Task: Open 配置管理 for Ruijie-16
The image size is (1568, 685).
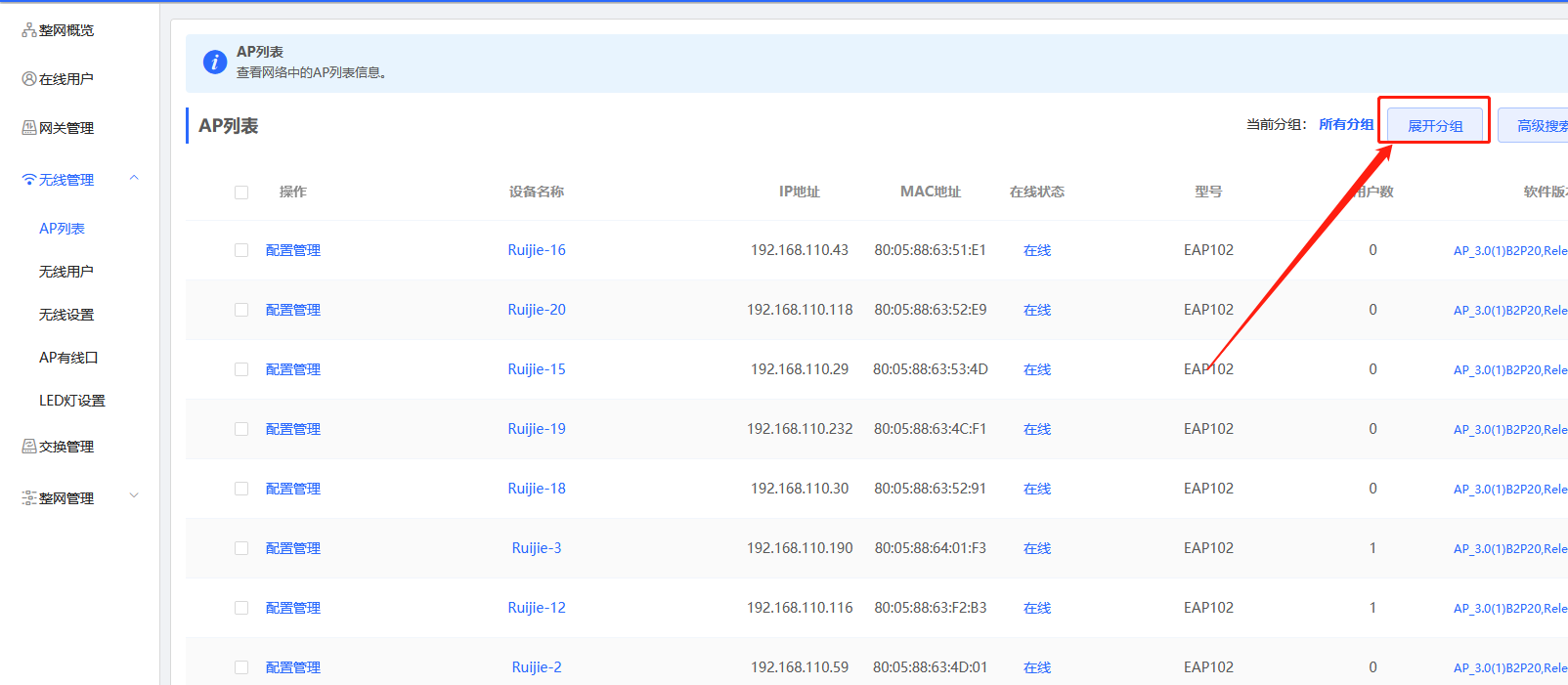Action: tap(293, 250)
